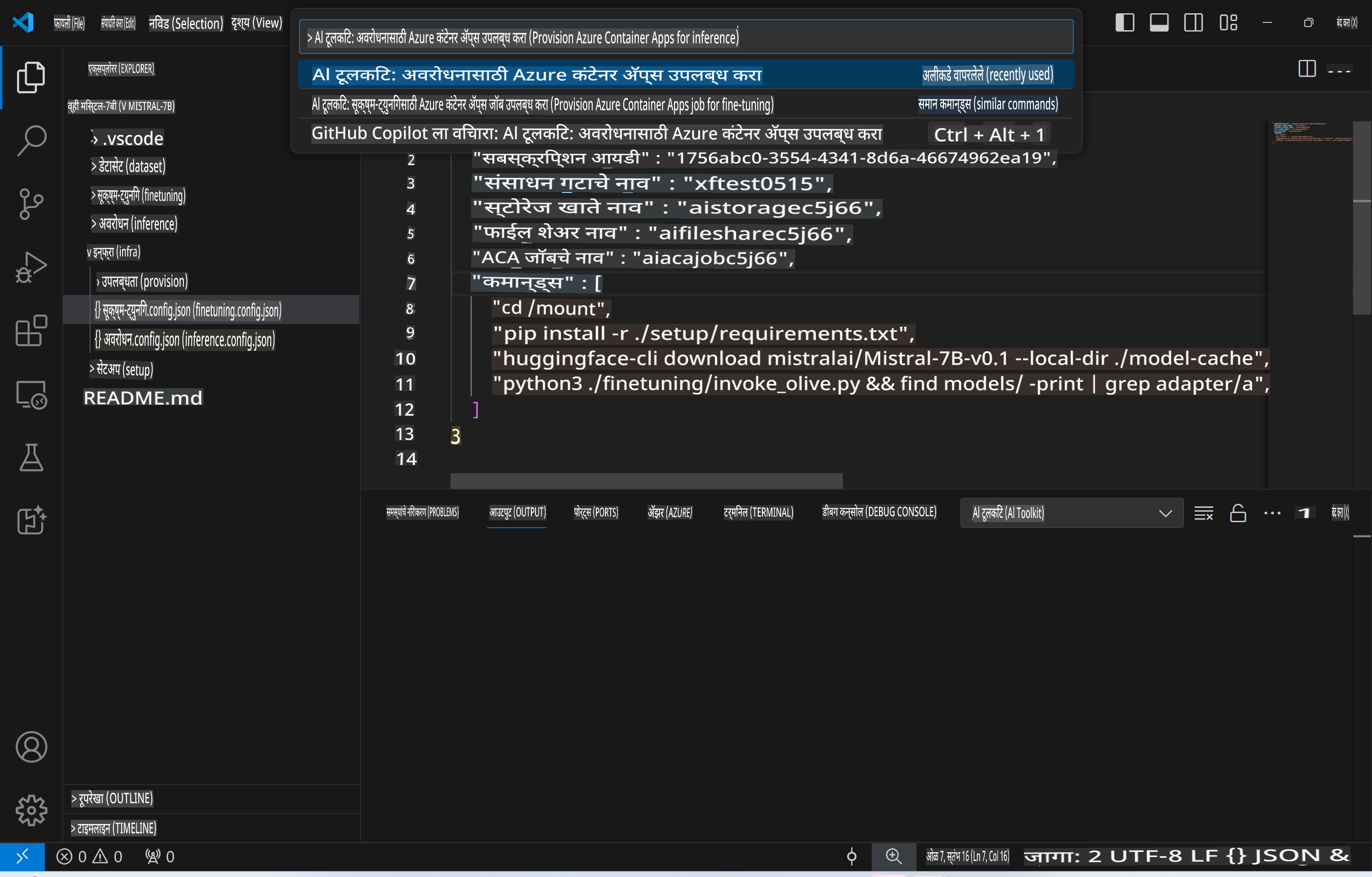Clear output using the list-clear icon
The image size is (1372, 877).
(1203, 513)
